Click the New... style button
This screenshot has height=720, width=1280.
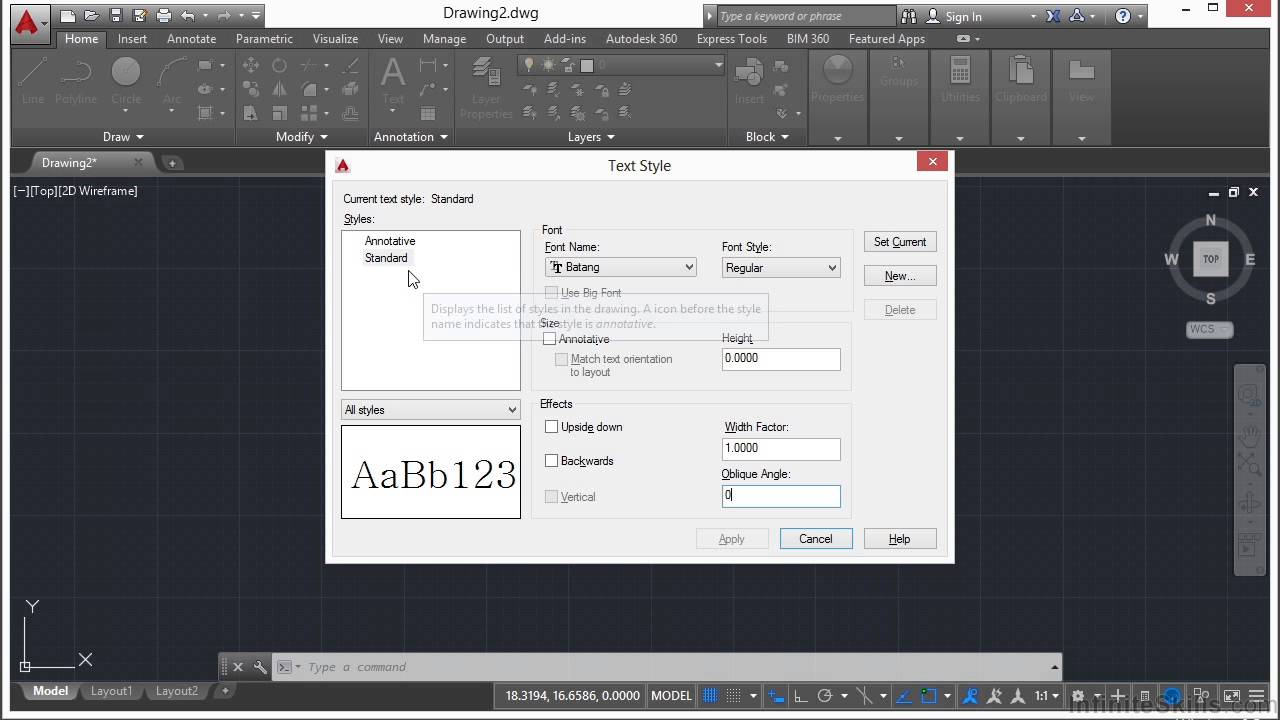(900, 276)
